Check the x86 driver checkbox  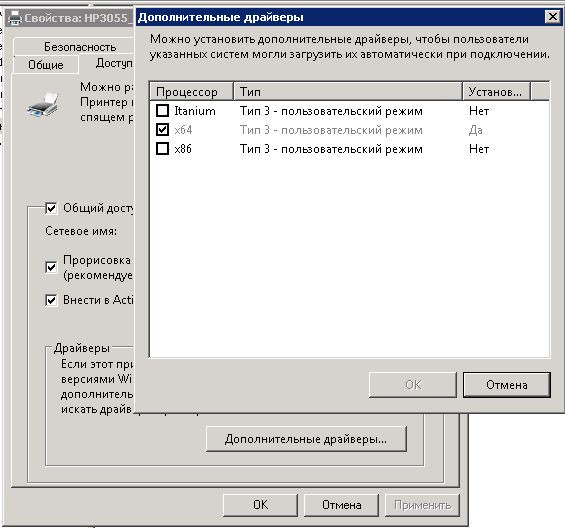(162, 148)
